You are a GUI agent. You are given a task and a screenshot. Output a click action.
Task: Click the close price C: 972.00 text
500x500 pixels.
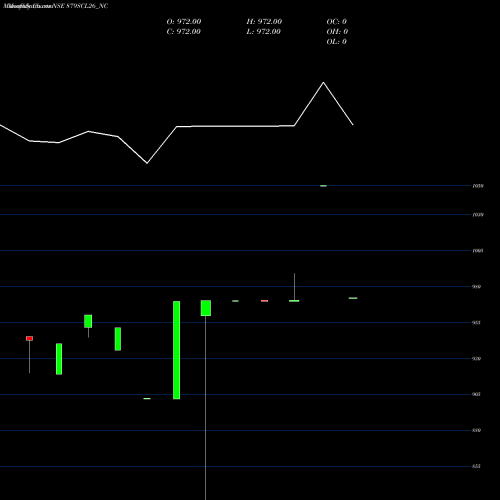coord(183,31)
